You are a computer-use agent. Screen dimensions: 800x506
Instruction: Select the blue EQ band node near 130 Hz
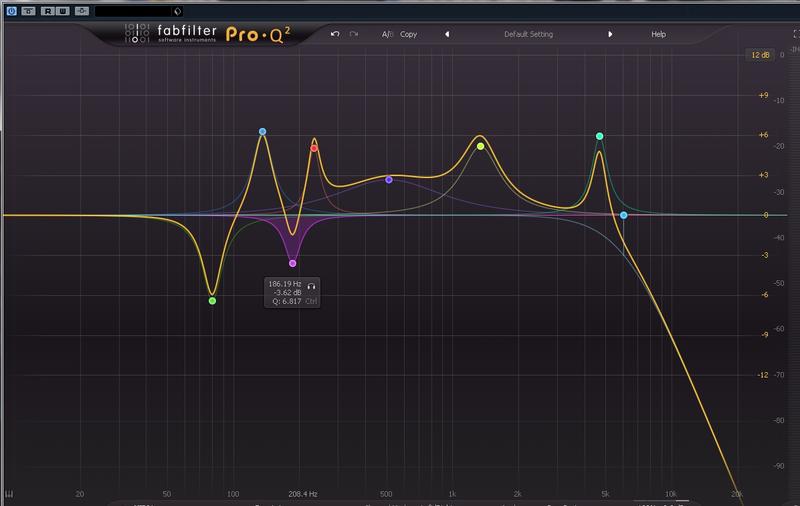262,132
